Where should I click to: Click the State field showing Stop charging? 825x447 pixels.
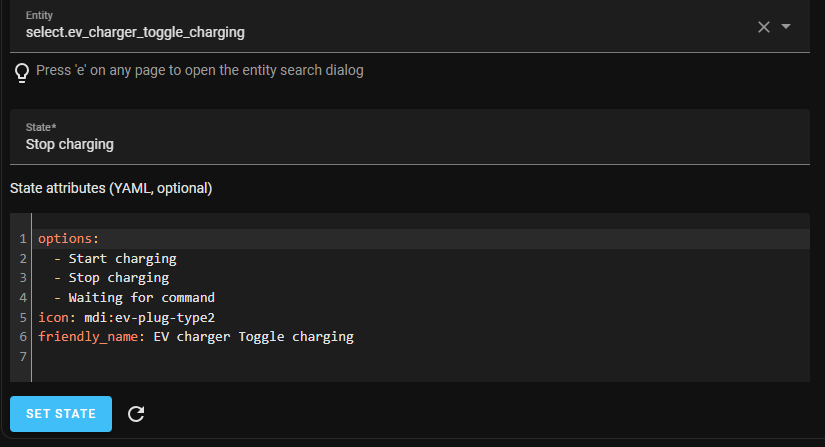click(x=410, y=137)
